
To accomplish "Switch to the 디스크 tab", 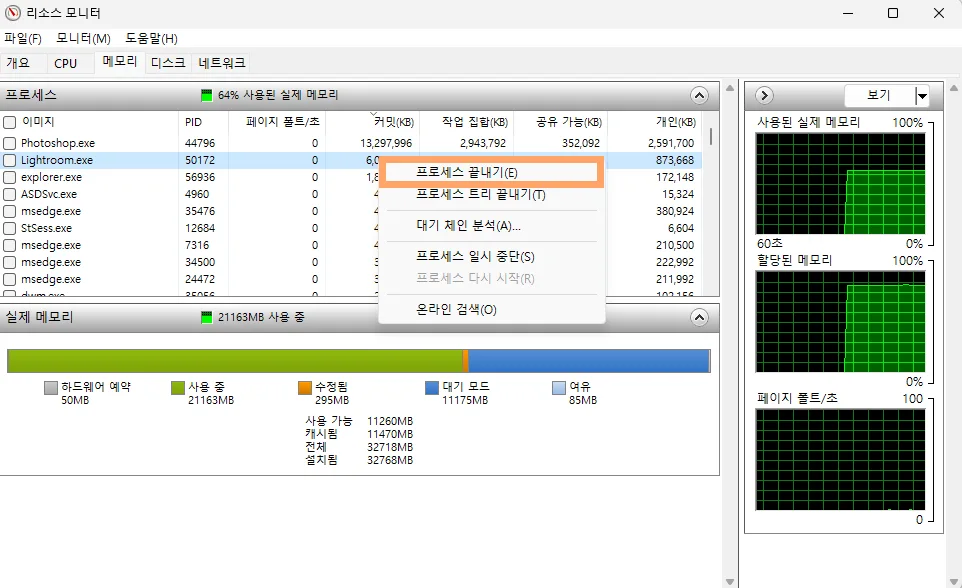I will tap(168, 62).
